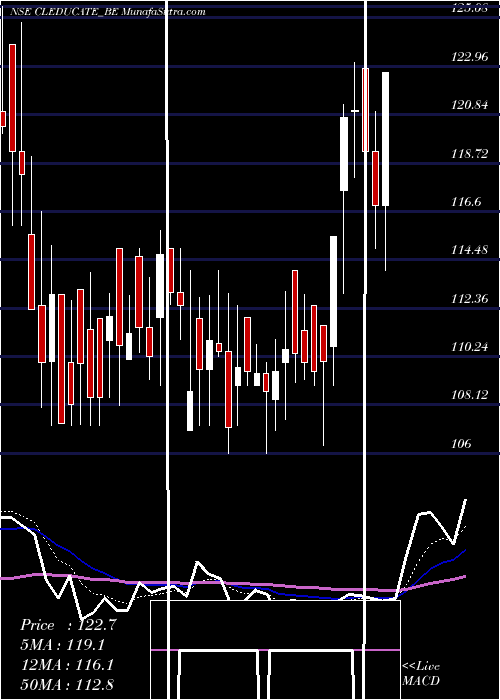The height and width of the screenshot is (700, 500).
Task: Select the last tall white candlestick
Action: coord(385,139)
